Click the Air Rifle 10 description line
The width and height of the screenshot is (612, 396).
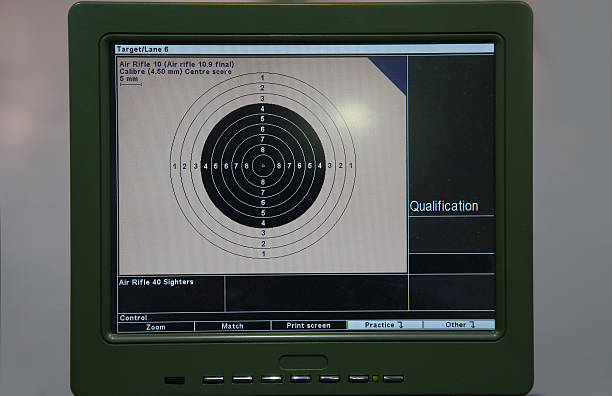tap(176, 64)
